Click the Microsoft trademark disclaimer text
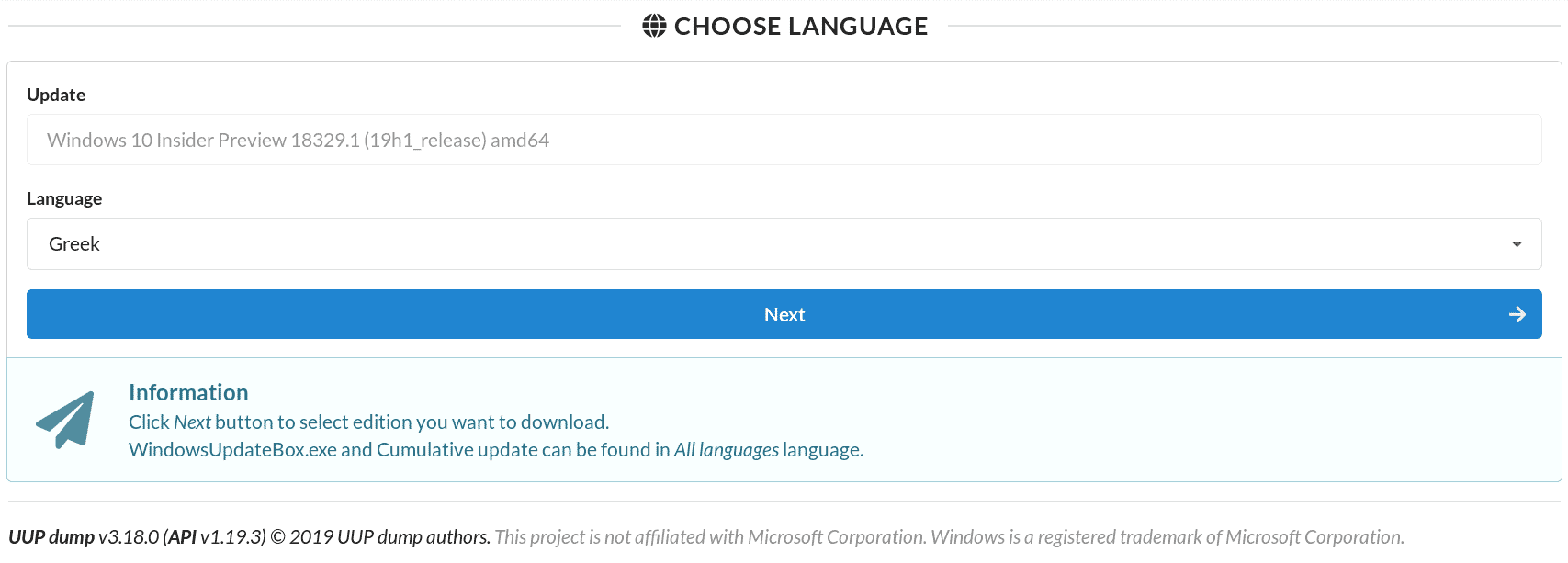The image size is (1568, 563). pos(950,536)
